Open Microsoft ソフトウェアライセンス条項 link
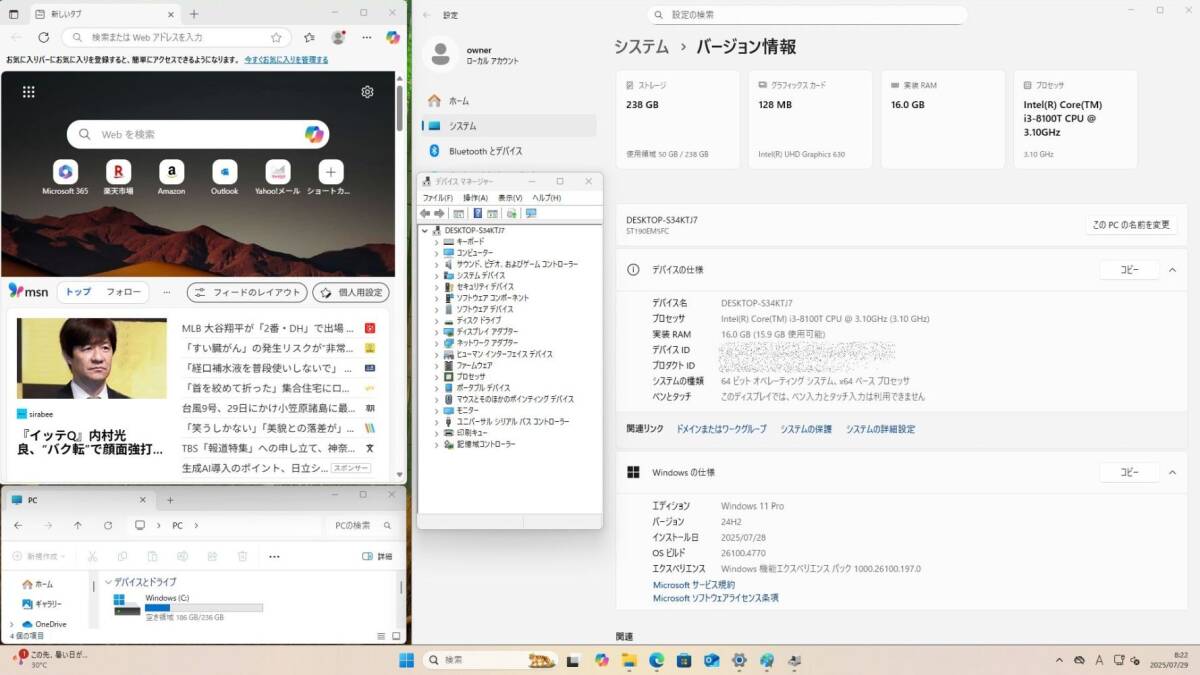 point(716,598)
